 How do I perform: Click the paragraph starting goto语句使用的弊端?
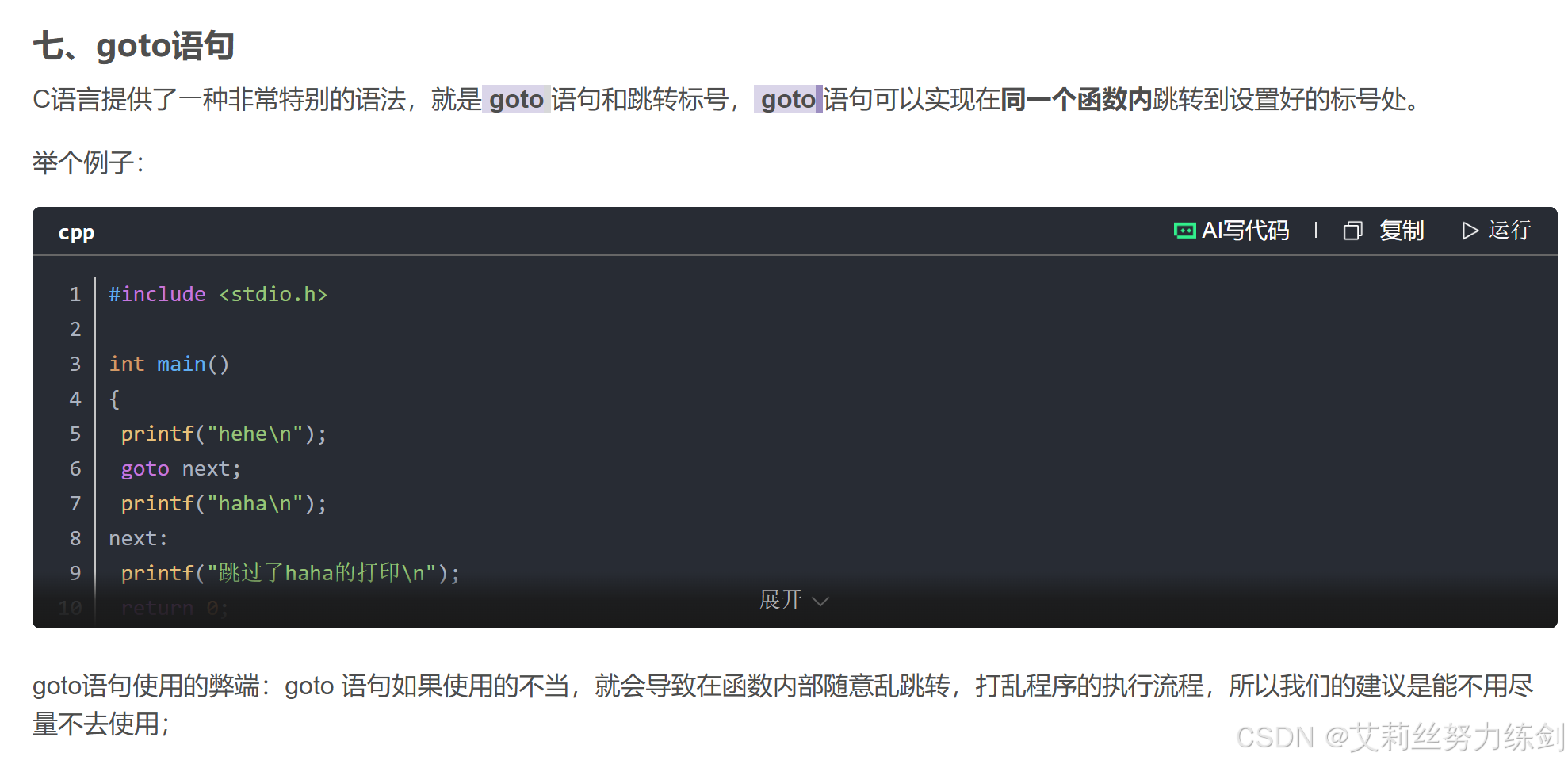click(783, 705)
